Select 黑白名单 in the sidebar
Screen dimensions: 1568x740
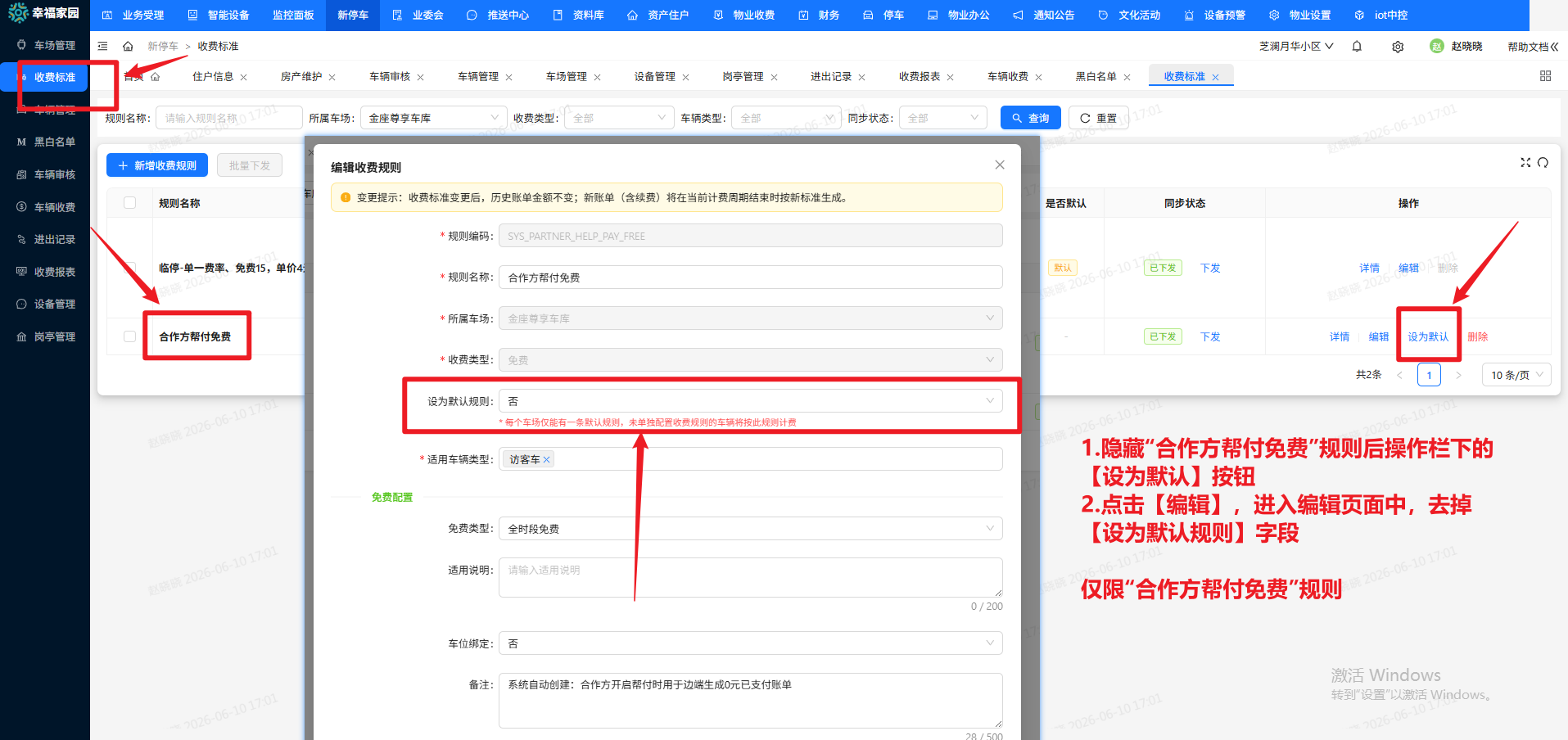[x=45, y=142]
